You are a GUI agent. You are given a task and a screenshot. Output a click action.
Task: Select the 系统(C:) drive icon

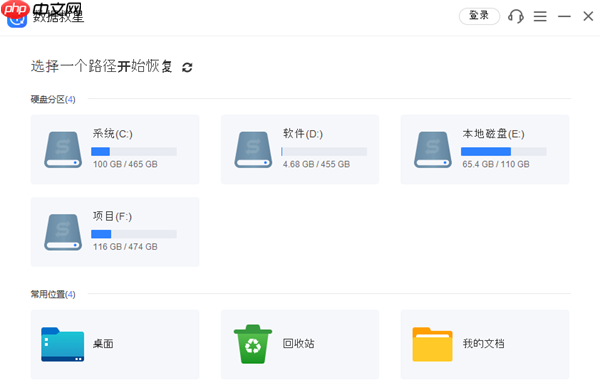[x=63, y=150]
